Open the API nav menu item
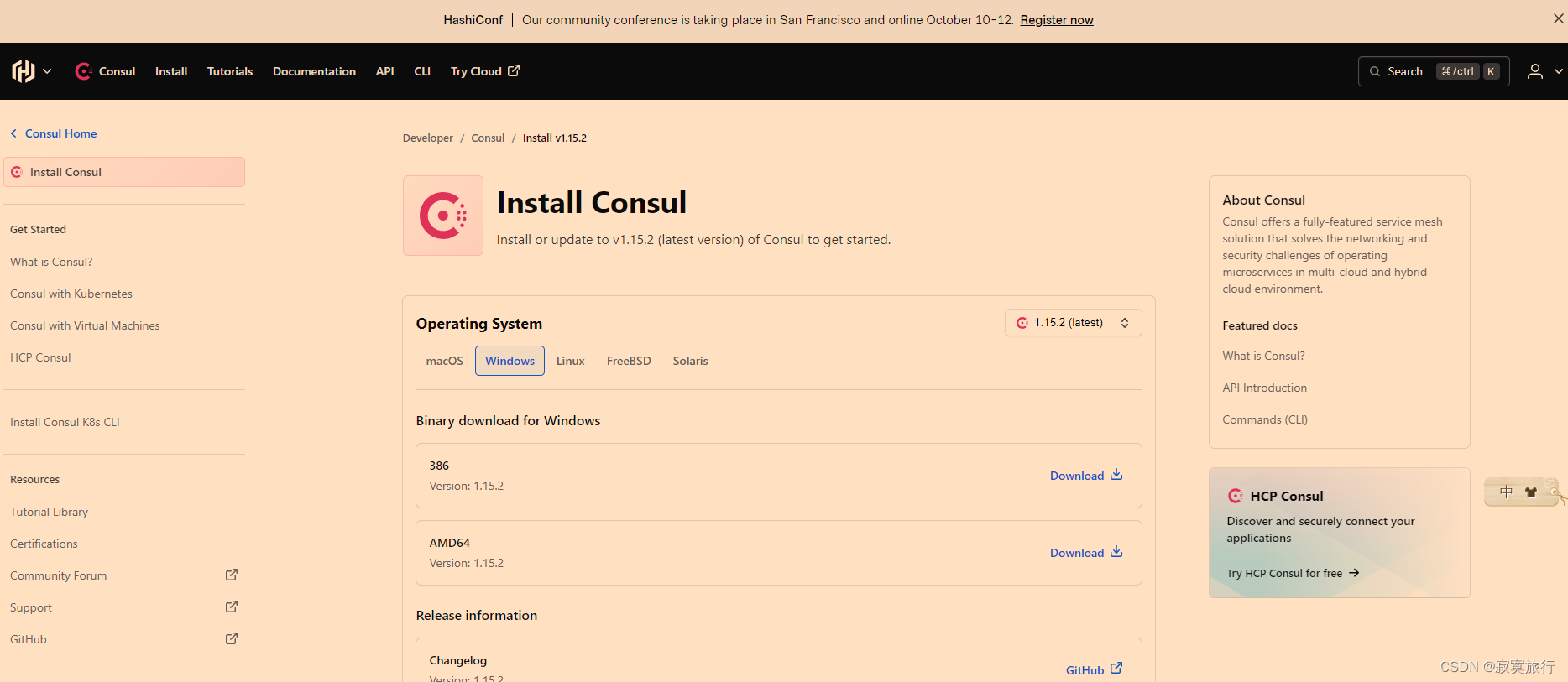Viewport: 1568px width, 682px height. 384,71
